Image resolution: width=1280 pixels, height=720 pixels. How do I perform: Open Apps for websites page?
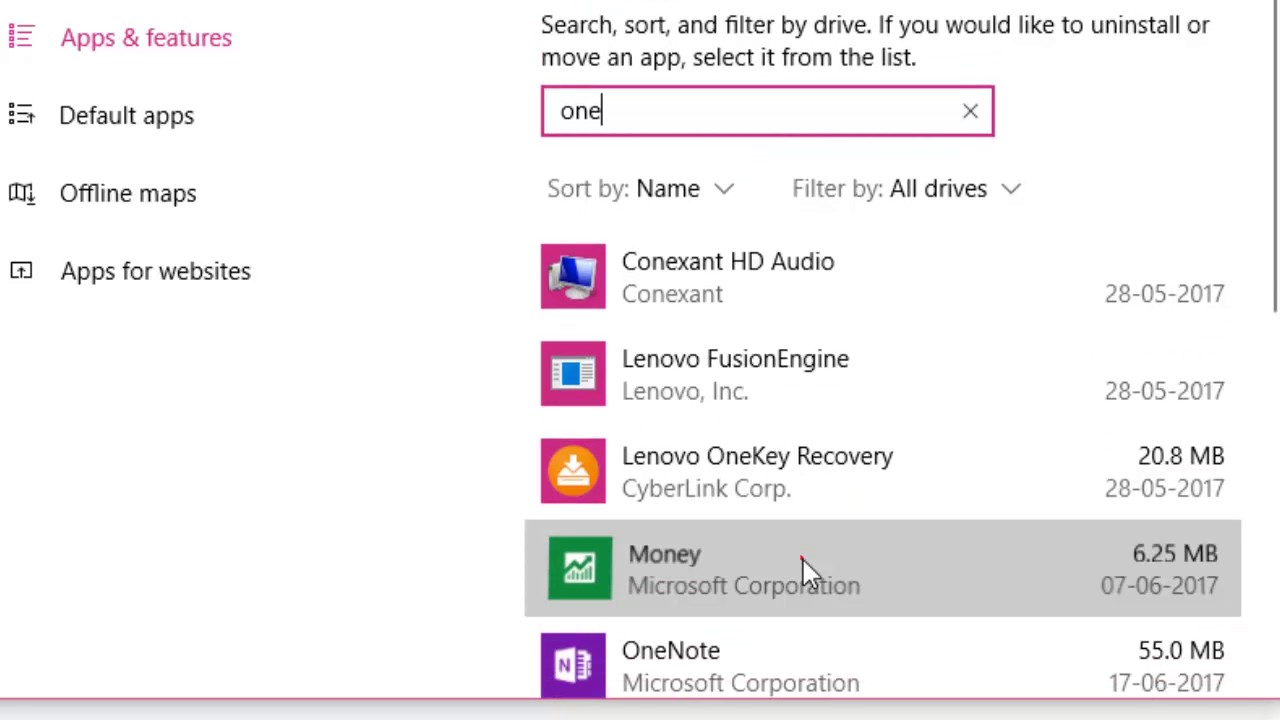point(155,271)
